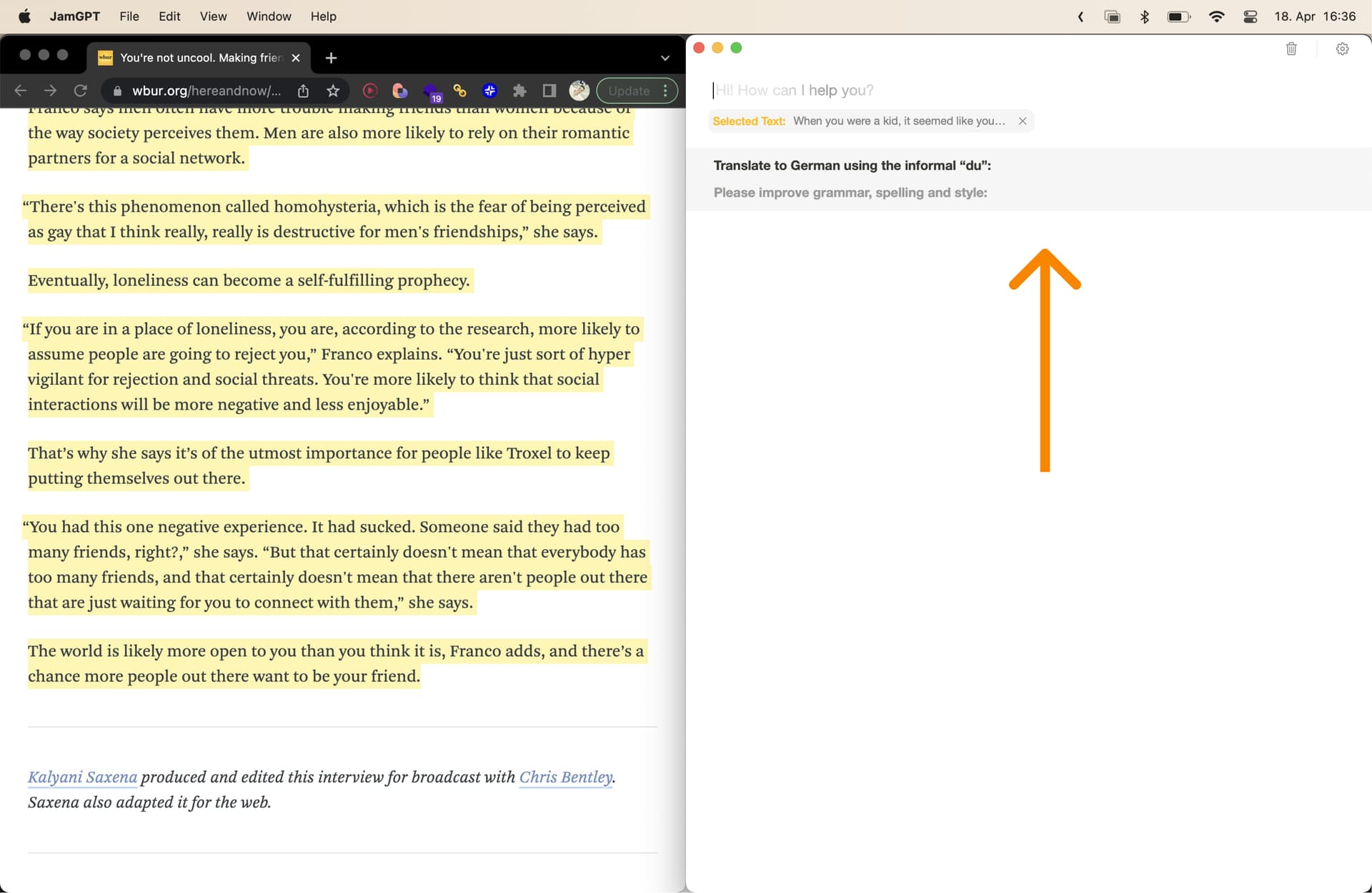Bookmark this page with the star
Screen dimensions: 1372x893
[x=333, y=91]
